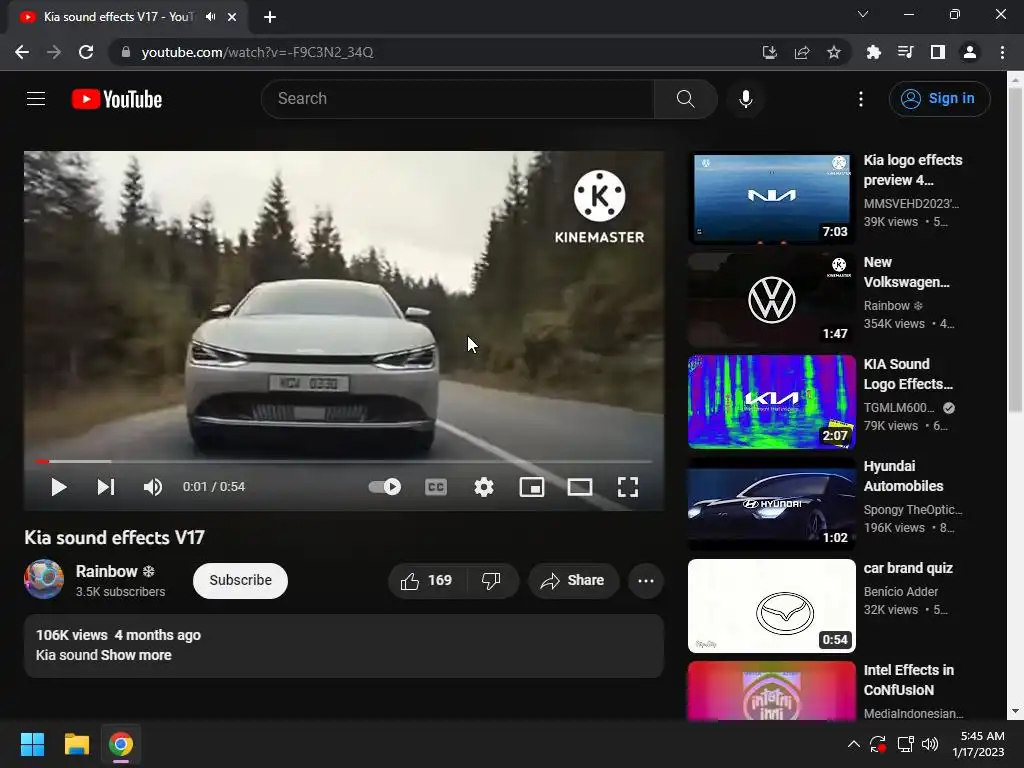Image resolution: width=1024 pixels, height=768 pixels.
Task: Open Intel Effects in CoNfUsIoN title
Action: (x=908, y=680)
